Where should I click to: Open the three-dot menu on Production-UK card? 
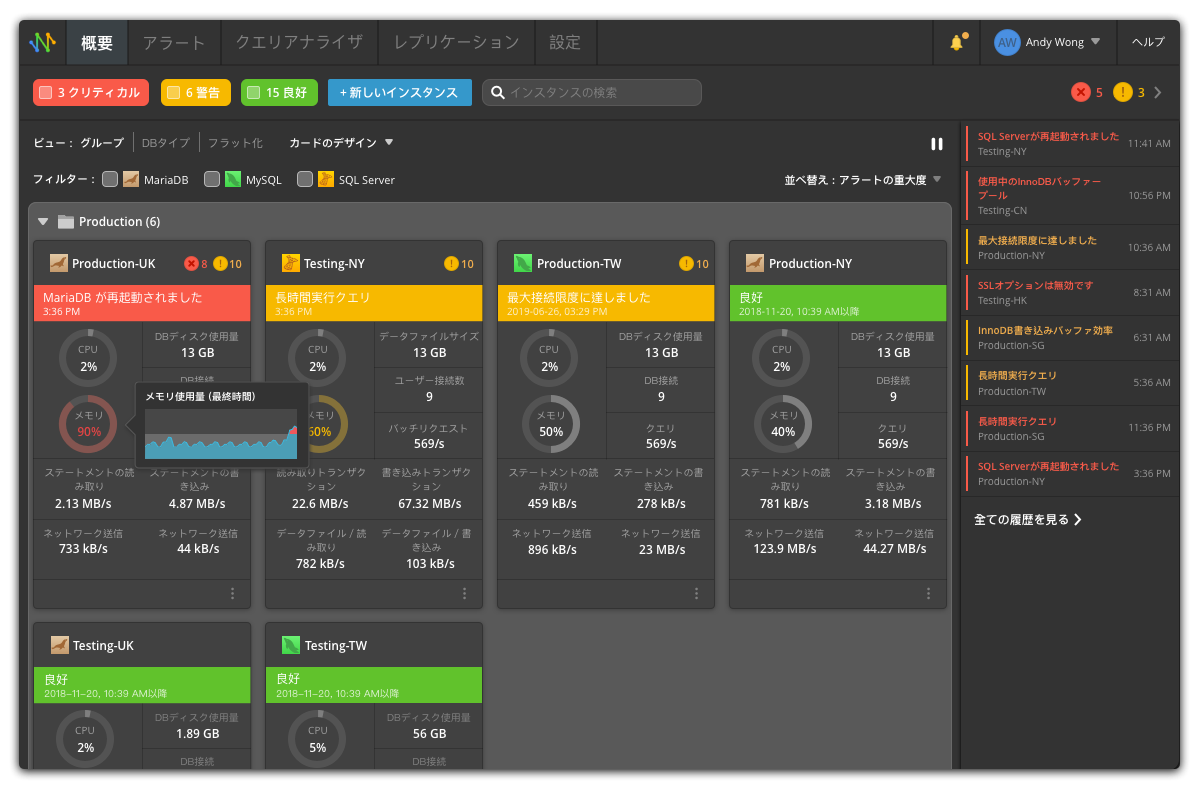click(233, 594)
